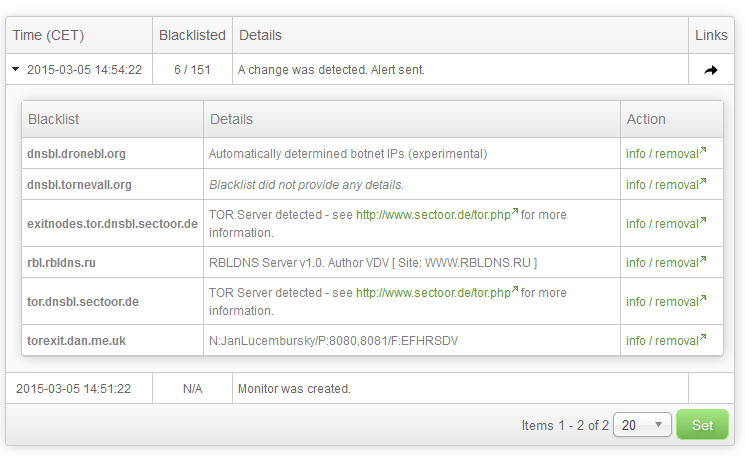Follow sectoor.de/tor.php link in tor.dnsbl.sectoor.de row
Viewport: 745px width, 456px height.
point(436,293)
